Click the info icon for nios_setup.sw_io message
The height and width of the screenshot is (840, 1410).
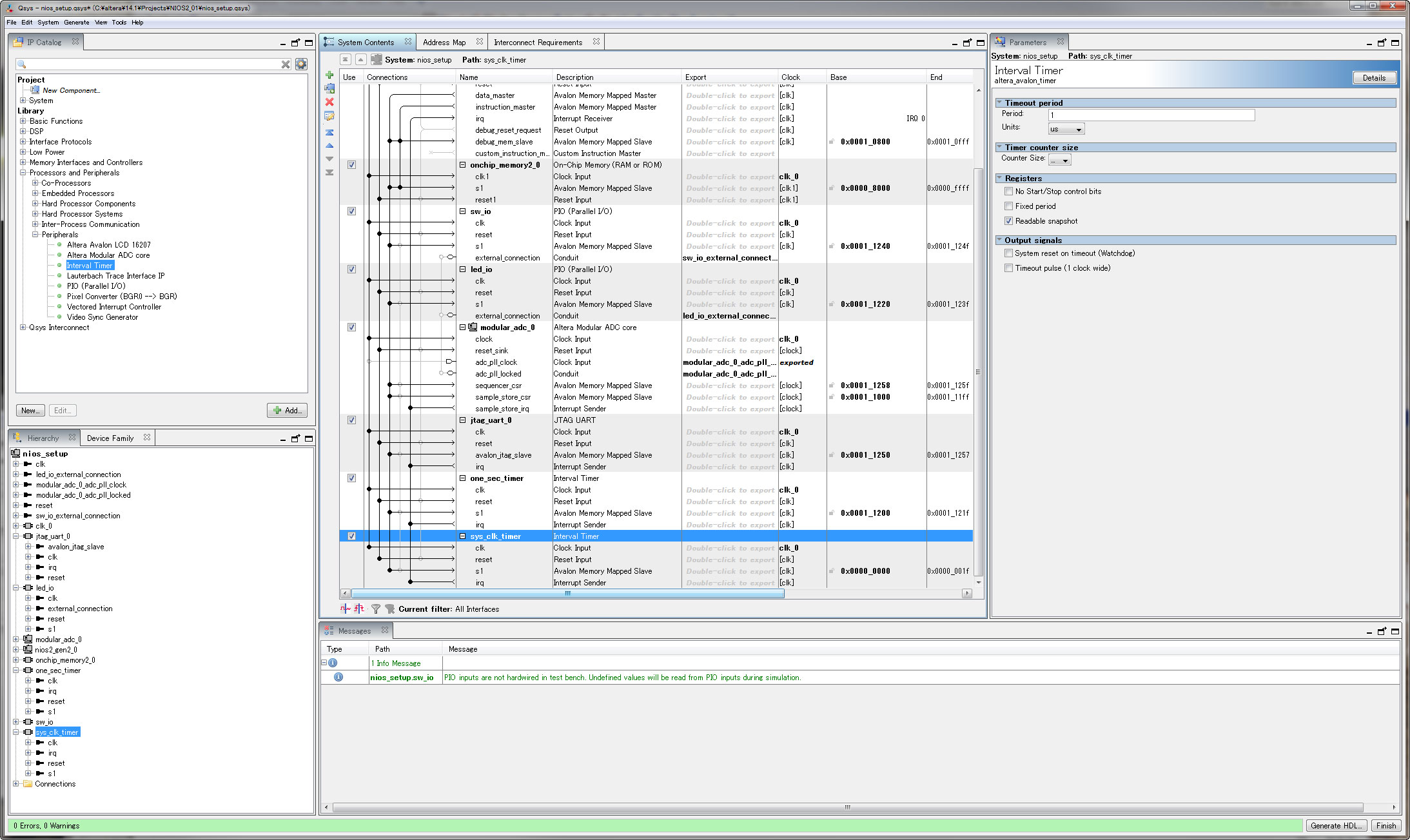(x=338, y=677)
